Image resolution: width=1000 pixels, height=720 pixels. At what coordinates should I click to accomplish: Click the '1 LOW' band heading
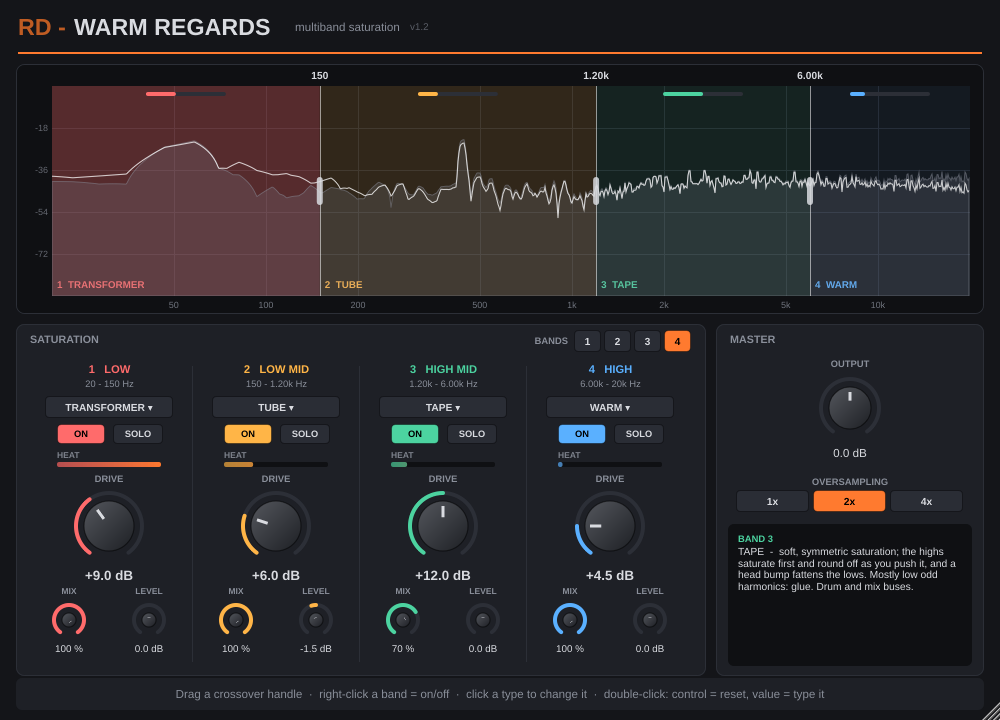109,369
